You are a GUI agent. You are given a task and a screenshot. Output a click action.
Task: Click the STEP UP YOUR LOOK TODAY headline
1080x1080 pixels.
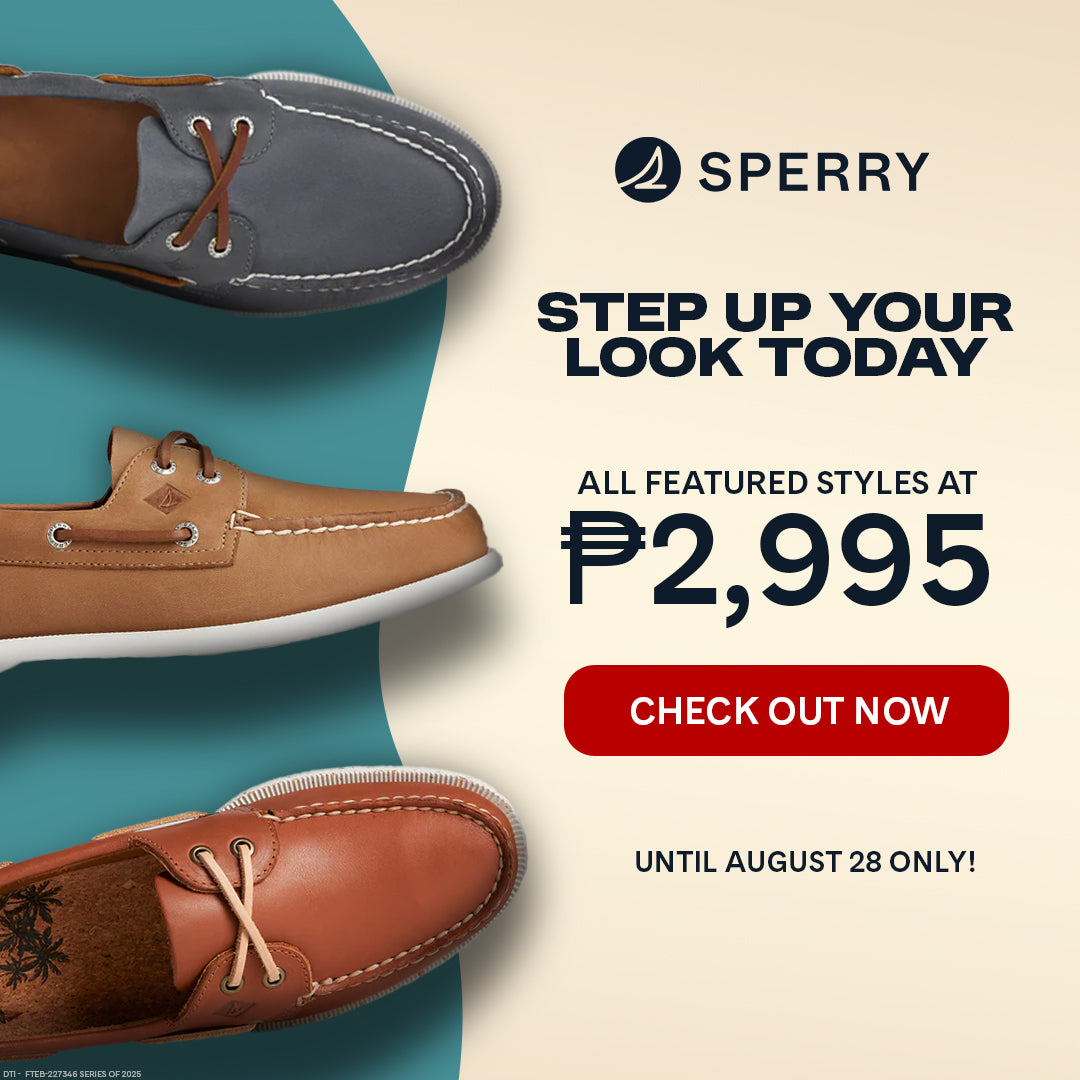pos(775,334)
